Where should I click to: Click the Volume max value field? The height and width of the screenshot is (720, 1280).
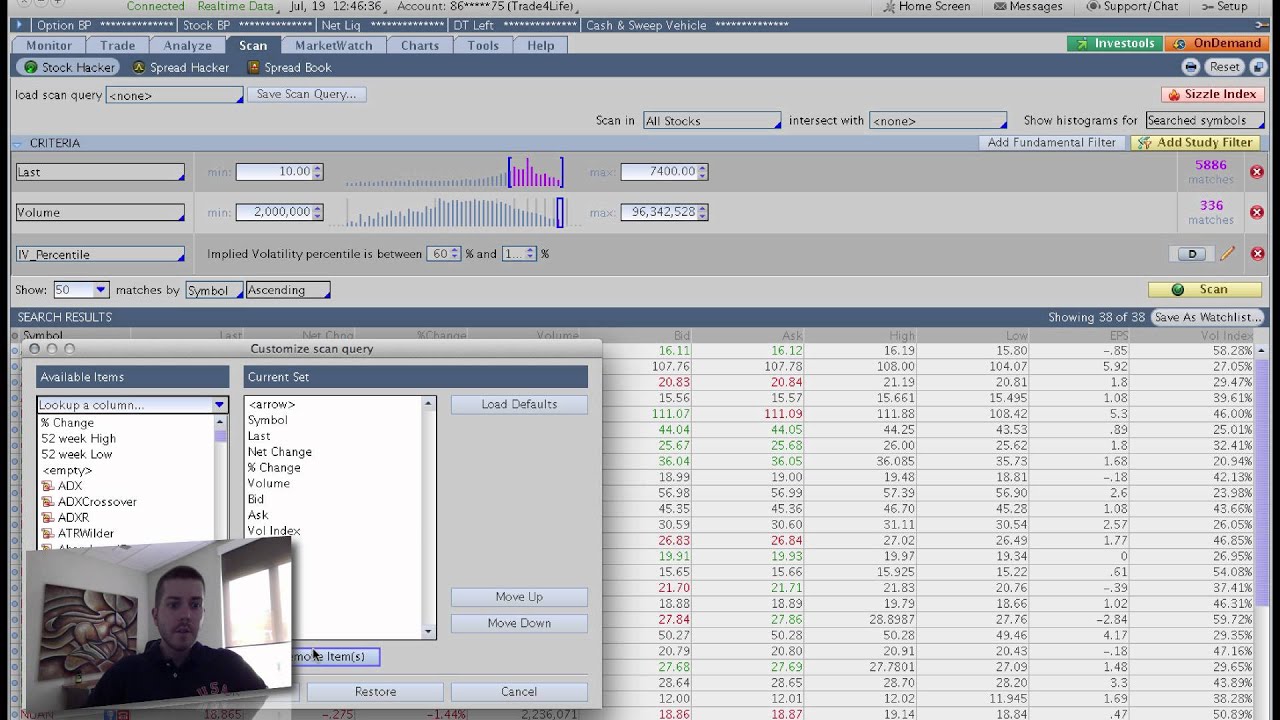(658, 212)
